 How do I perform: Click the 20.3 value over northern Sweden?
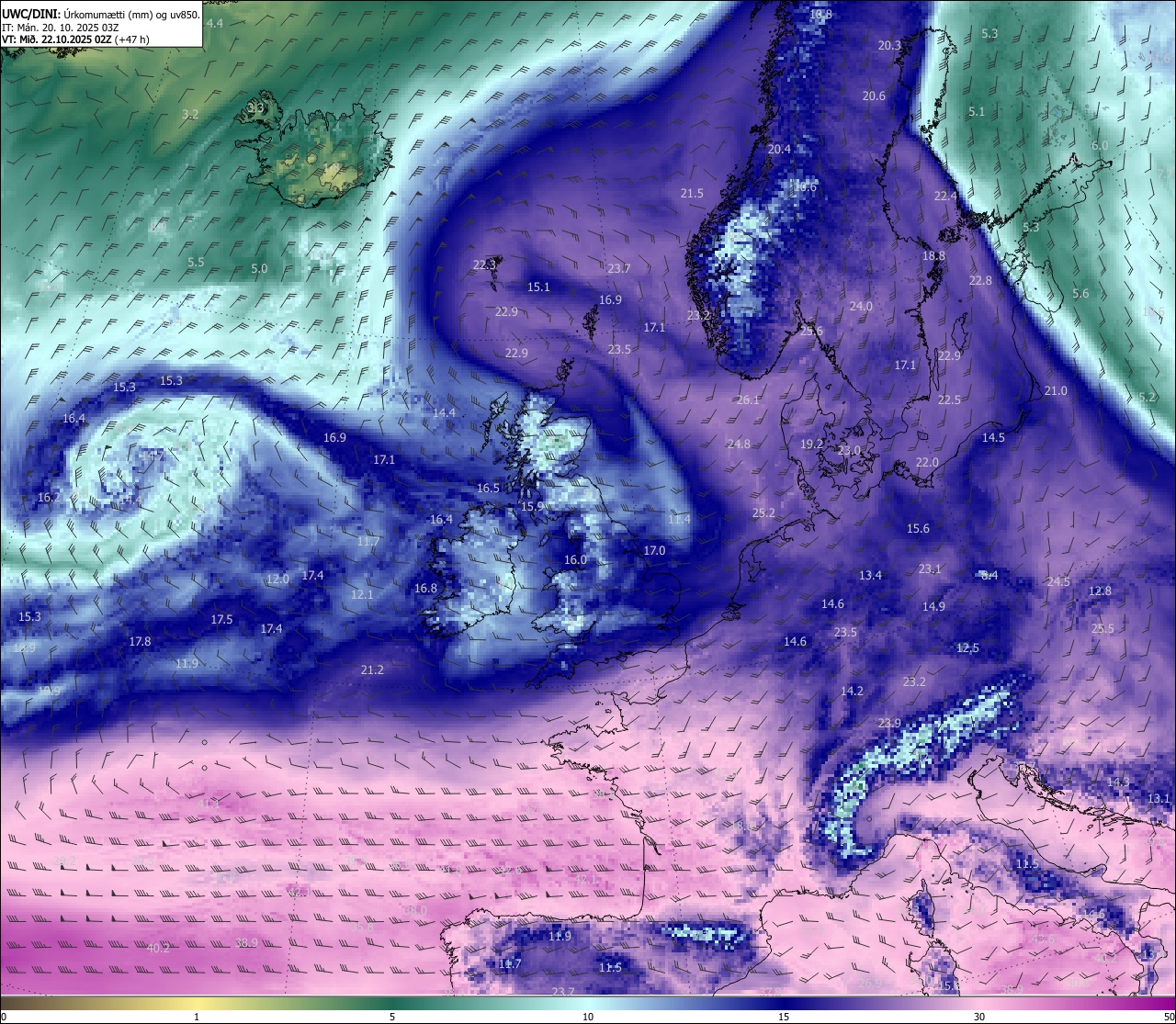[x=889, y=45]
